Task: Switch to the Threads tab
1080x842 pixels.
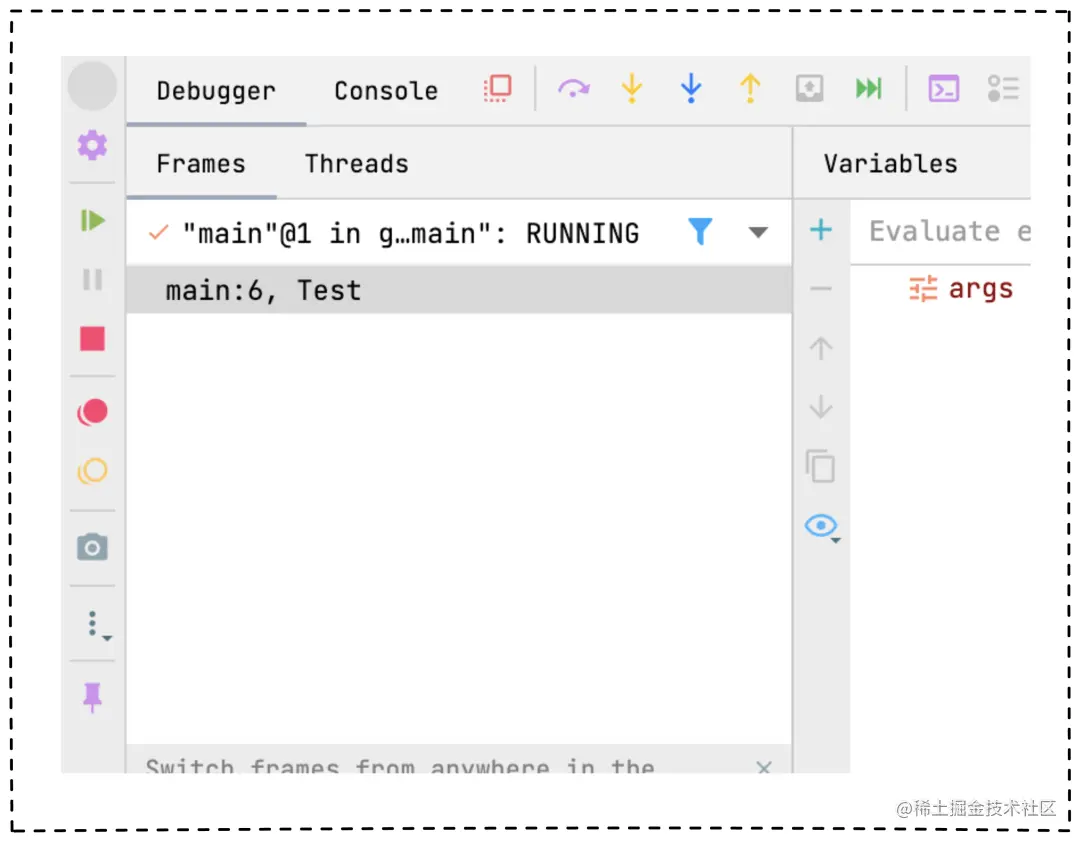Action: coord(356,164)
